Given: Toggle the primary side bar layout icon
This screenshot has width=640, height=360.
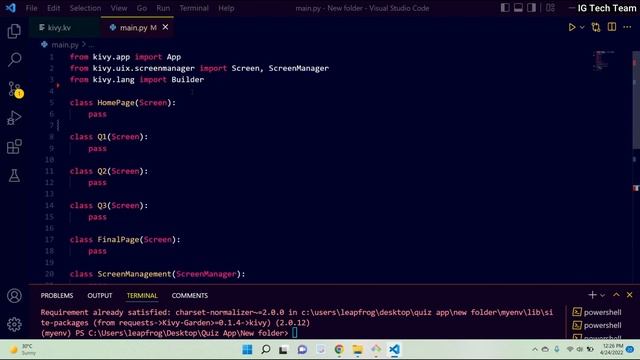Looking at the screenshot, I should (x=505, y=8).
